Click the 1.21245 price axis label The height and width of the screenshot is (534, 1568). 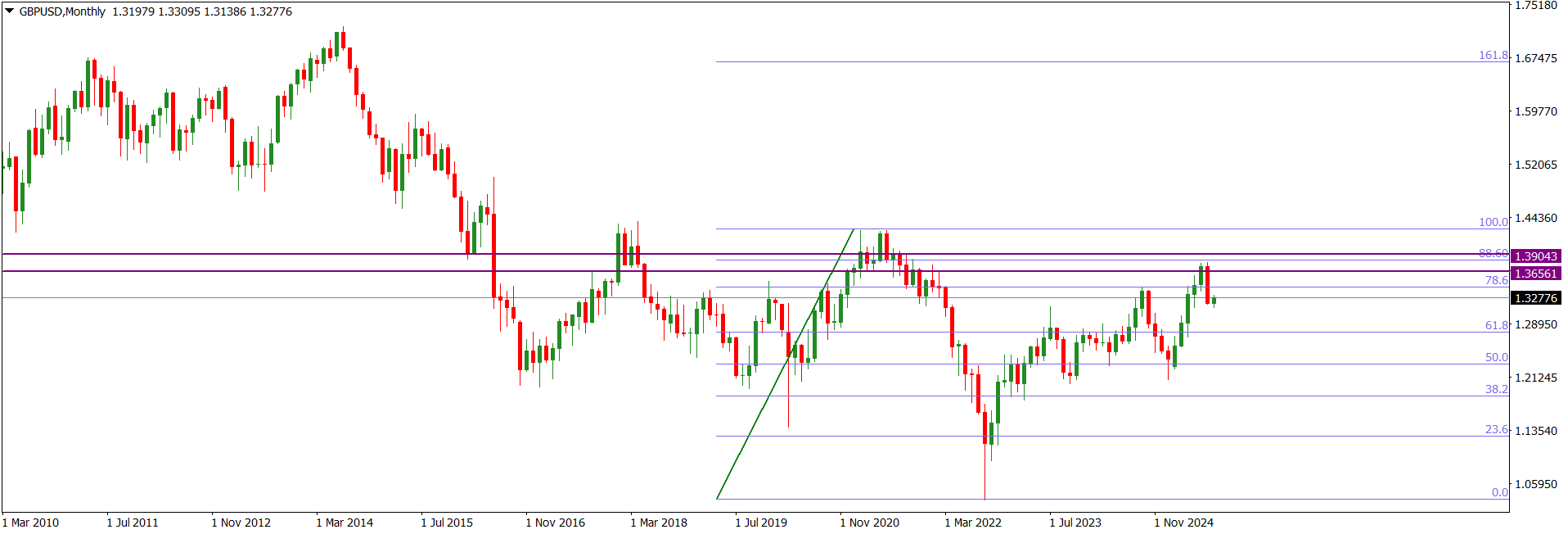tap(1536, 378)
